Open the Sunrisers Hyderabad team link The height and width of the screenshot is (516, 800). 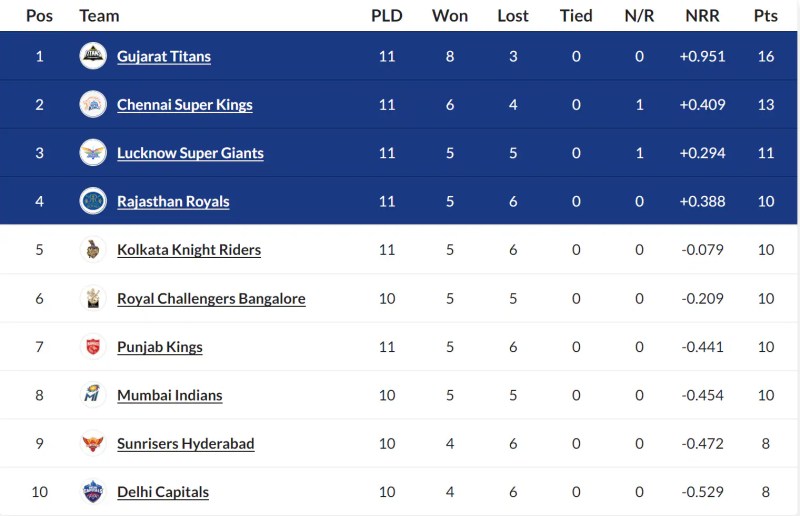click(186, 443)
